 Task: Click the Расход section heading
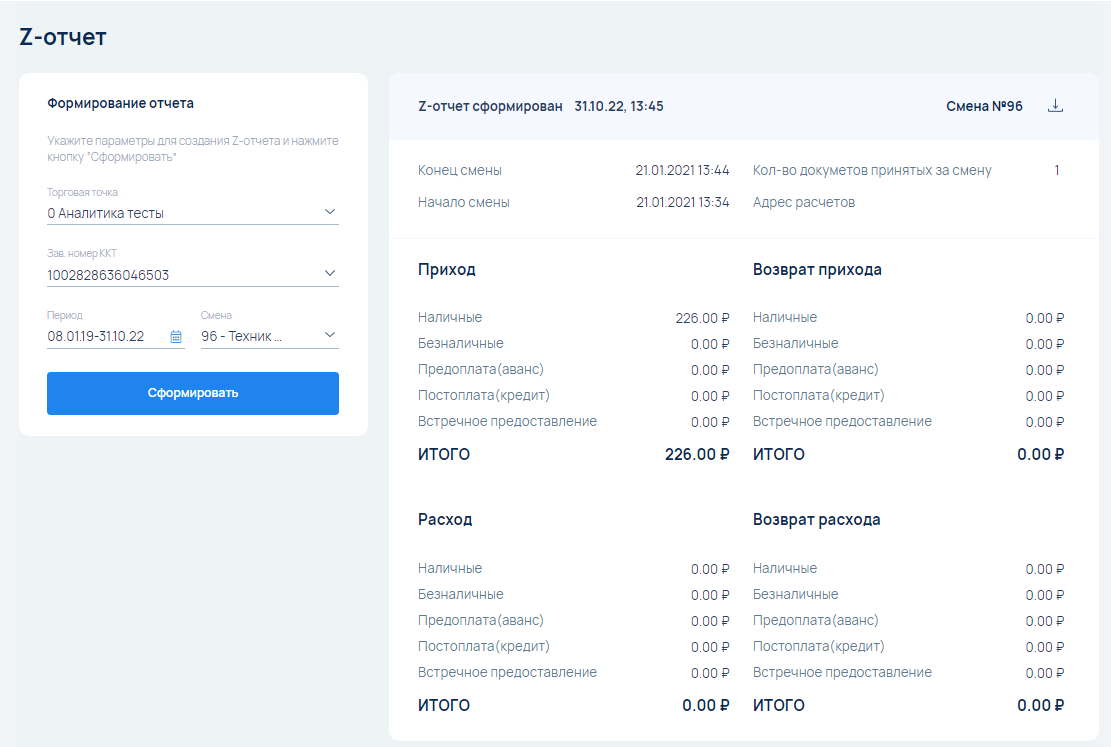[x=444, y=520]
